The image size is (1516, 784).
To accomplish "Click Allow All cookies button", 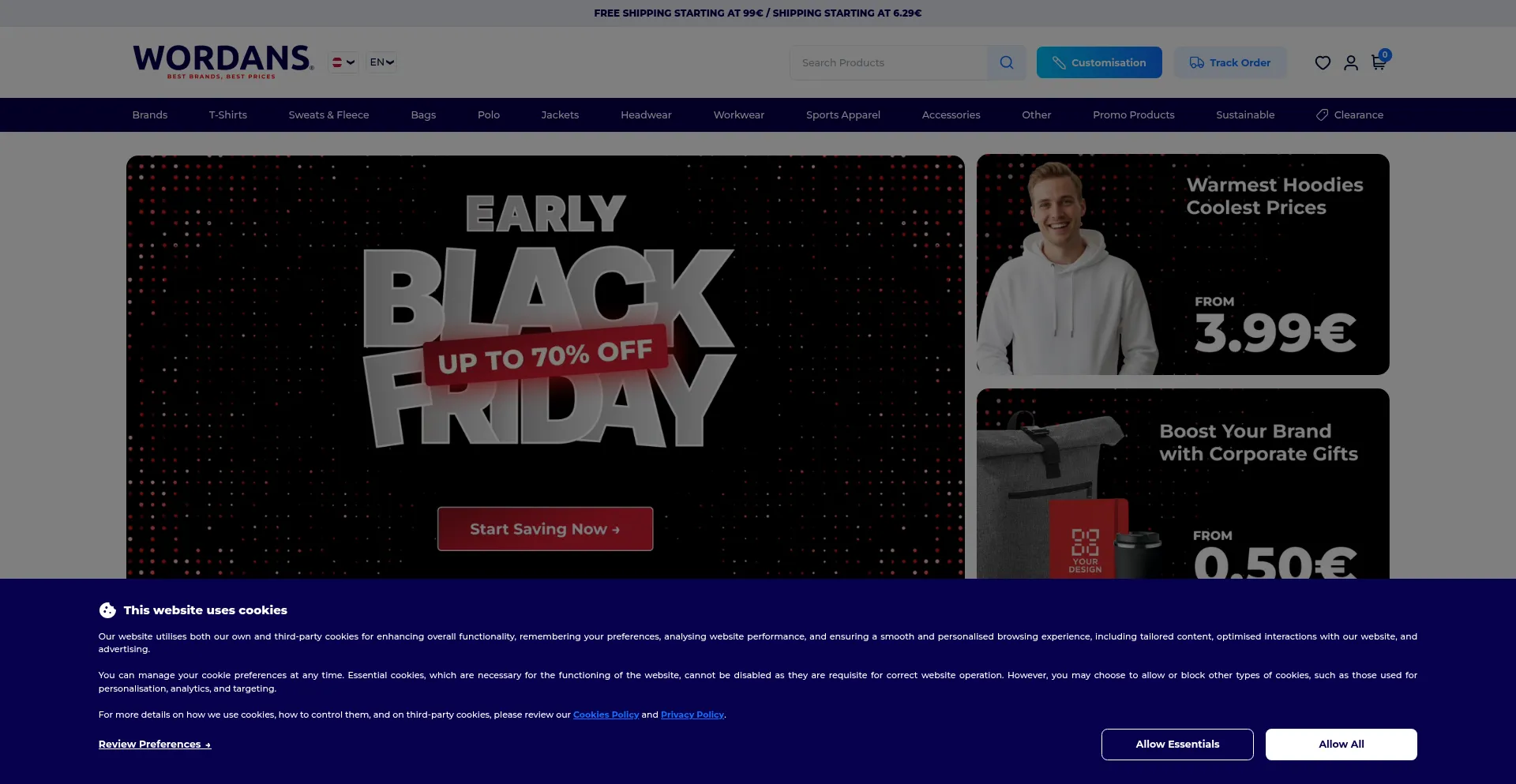I will pyautogui.click(x=1342, y=745).
